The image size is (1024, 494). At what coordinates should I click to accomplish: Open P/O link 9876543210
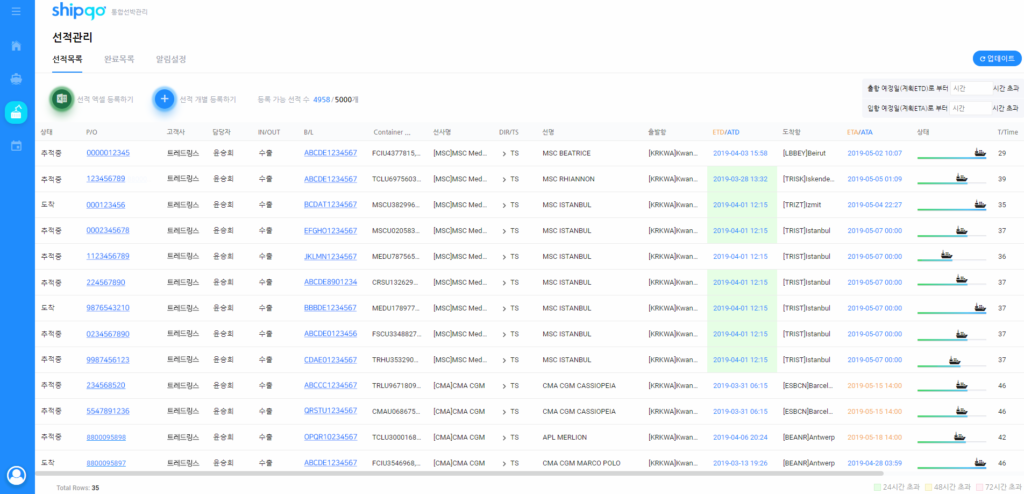click(x=108, y=308)
